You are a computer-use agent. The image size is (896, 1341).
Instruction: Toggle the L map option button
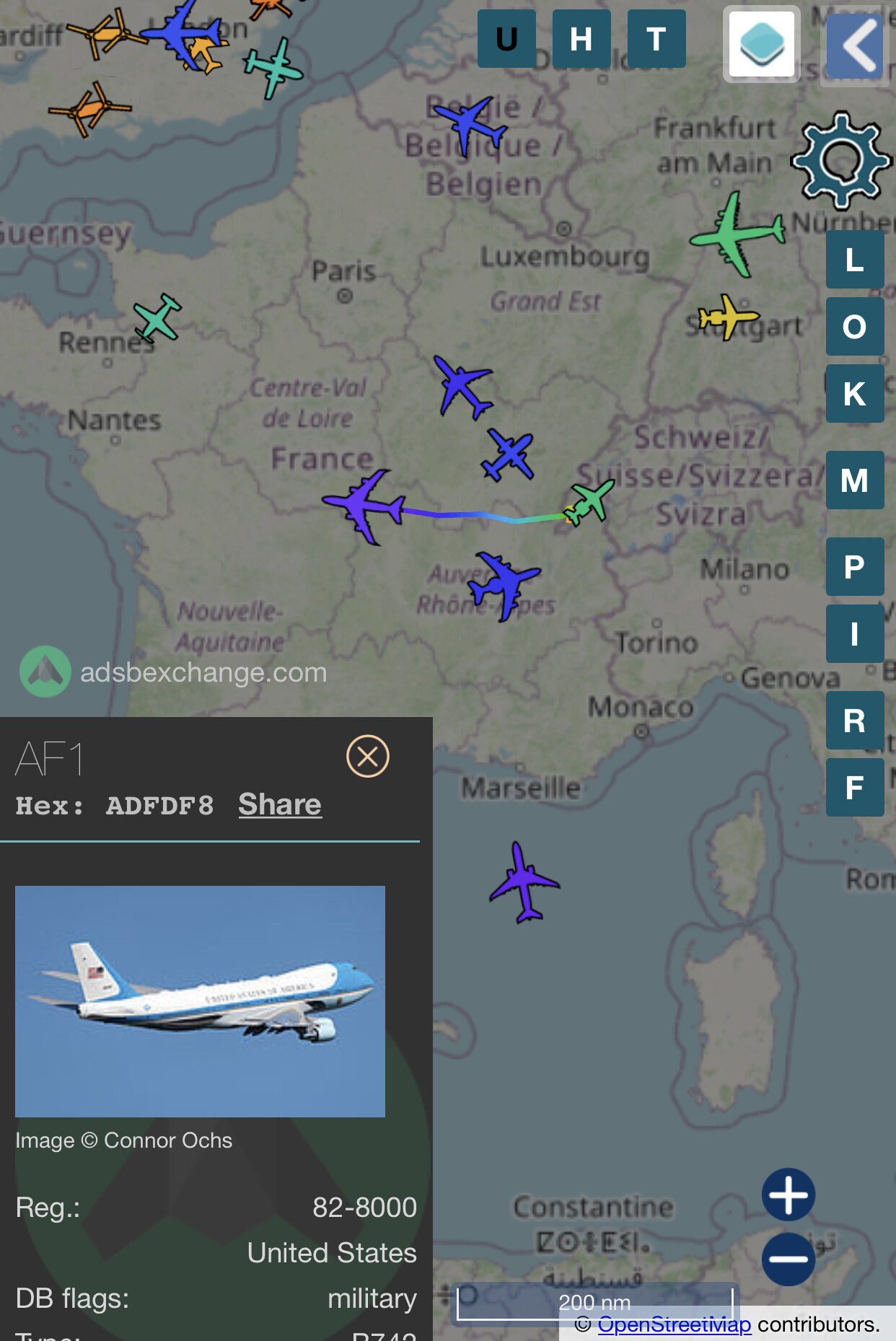pyautogui.click(x=855, y=260)
